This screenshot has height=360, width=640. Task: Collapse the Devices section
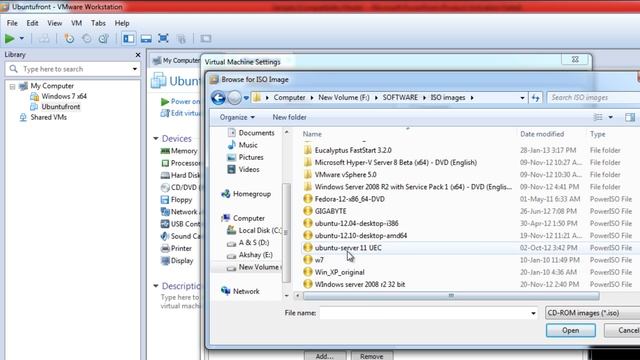pos(156,138)
